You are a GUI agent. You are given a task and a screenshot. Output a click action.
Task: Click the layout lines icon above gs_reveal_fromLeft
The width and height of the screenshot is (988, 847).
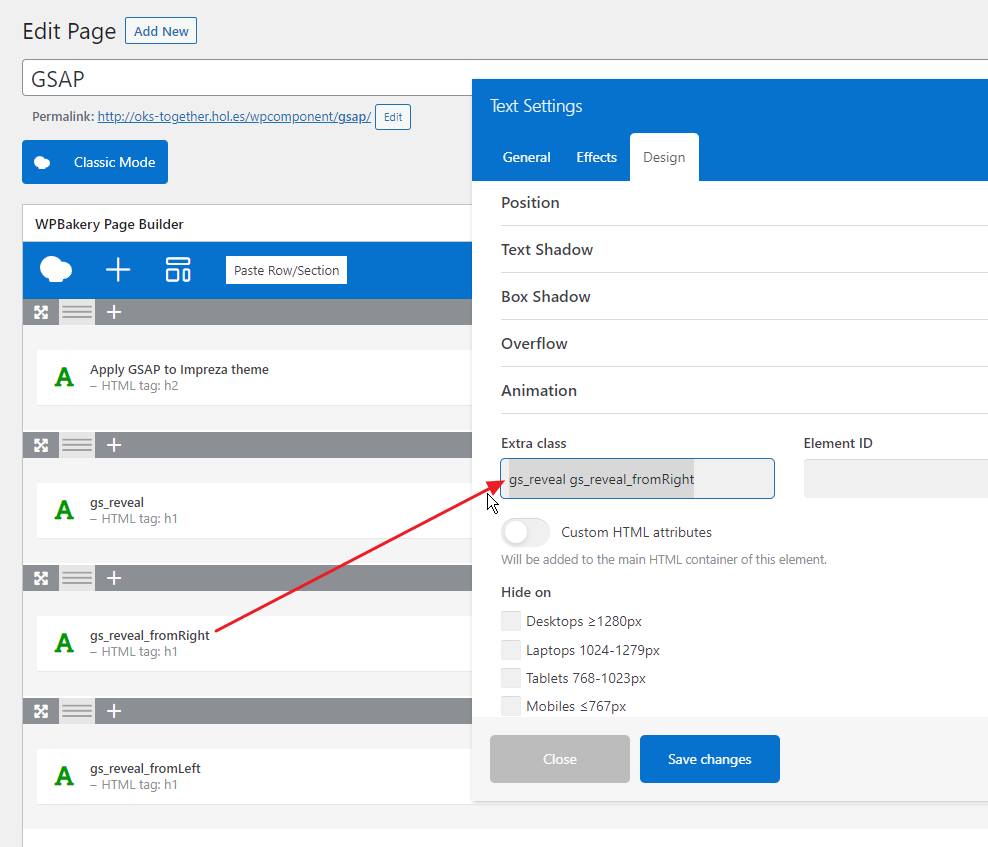[77, 711]
